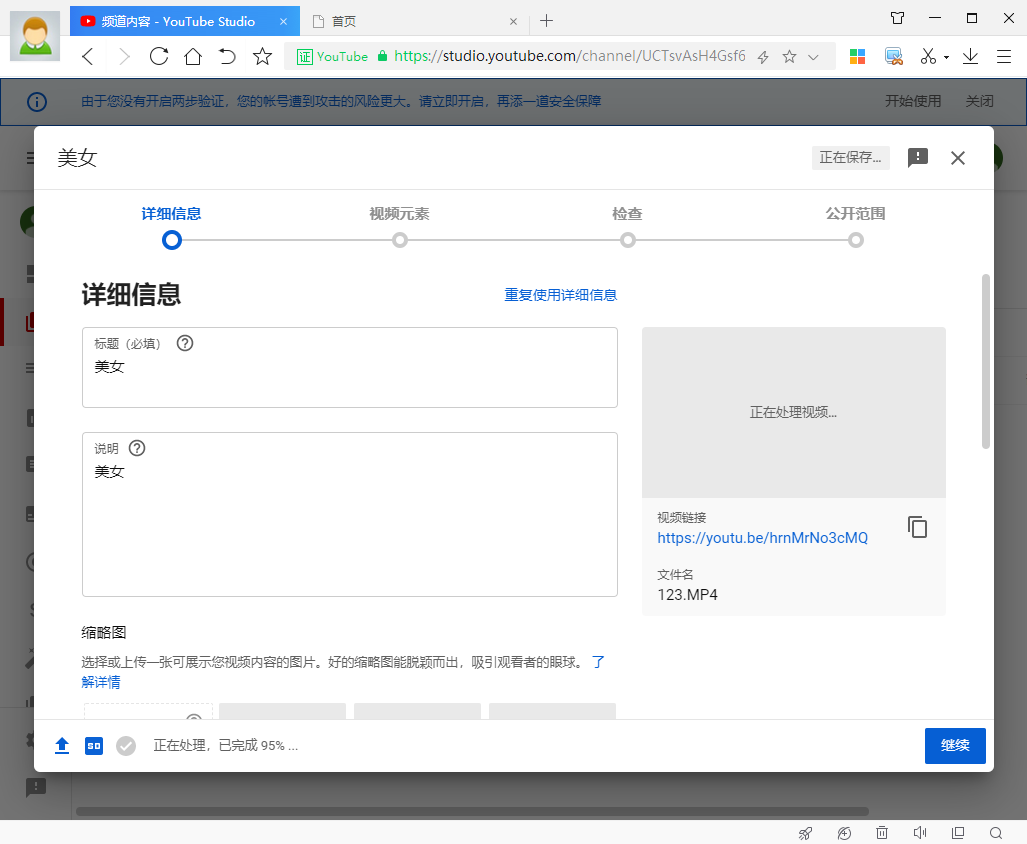Open a new tab with the plus button
Viewport: 1027px width, 844px height.
click(x=546, y=21)
